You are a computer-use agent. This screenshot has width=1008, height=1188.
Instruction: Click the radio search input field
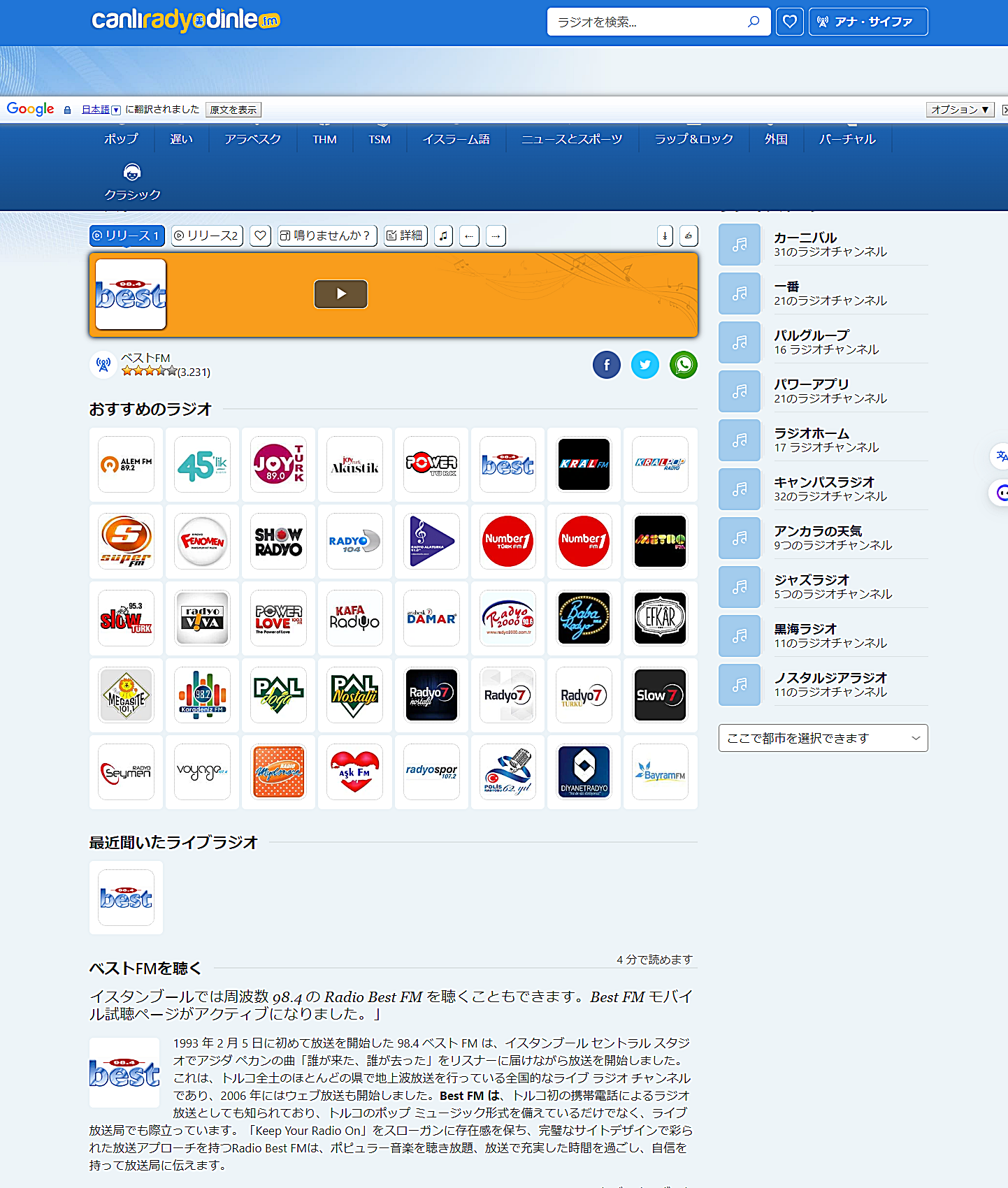647,22
